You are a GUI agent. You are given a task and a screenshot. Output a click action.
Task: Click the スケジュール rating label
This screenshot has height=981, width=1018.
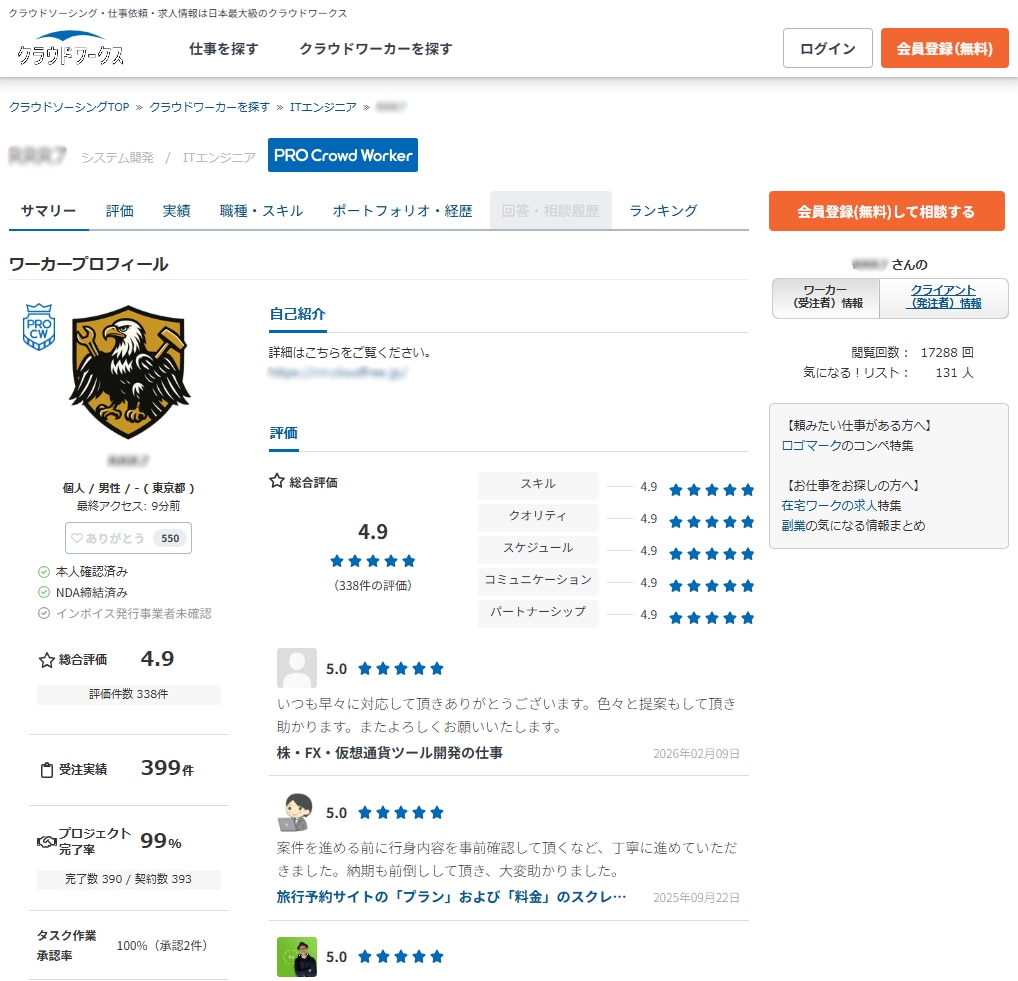[538, 549]
